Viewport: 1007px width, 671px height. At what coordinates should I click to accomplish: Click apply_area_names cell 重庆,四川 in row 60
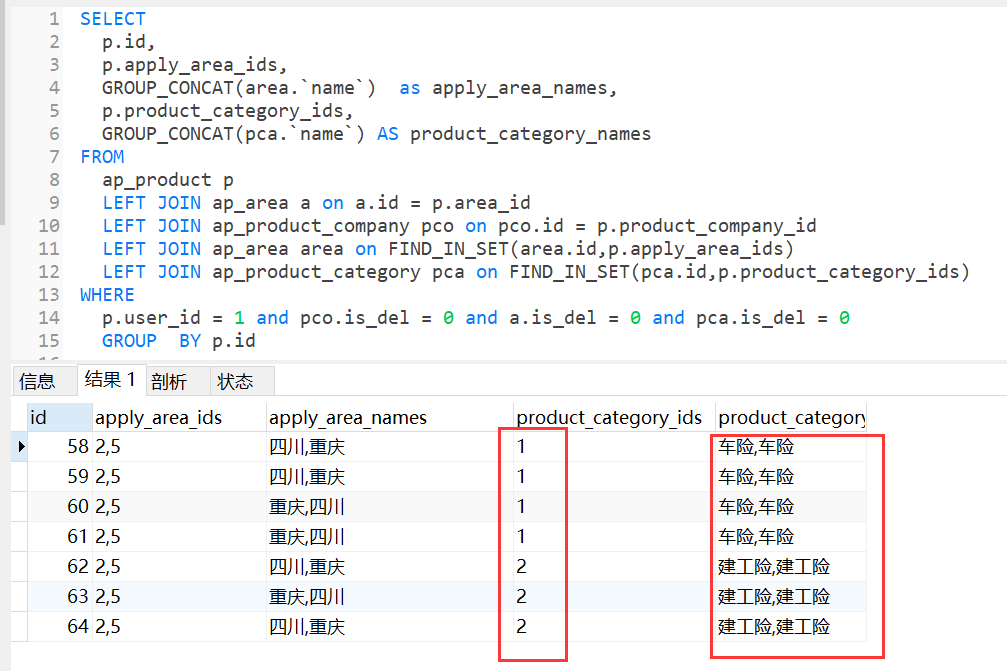tap(389, 507)
